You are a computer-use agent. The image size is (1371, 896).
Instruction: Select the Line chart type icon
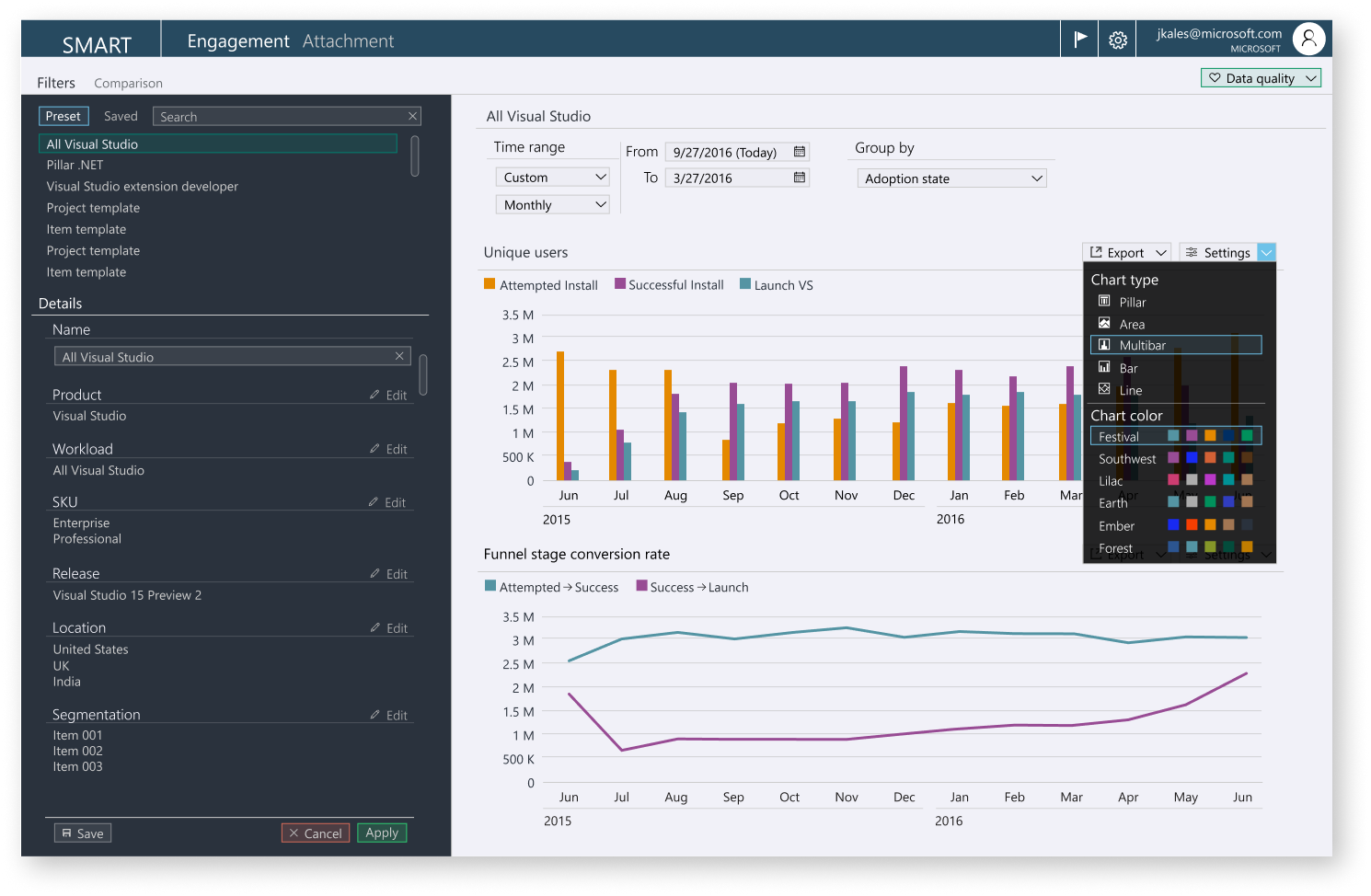(x=1104, y=389)
